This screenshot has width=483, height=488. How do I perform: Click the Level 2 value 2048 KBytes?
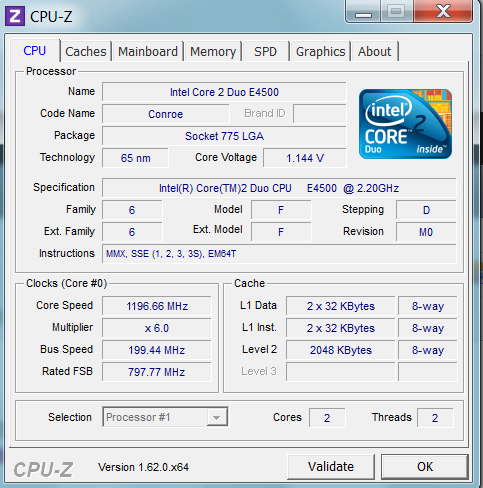pyautogui.click(x=340, y=350)
